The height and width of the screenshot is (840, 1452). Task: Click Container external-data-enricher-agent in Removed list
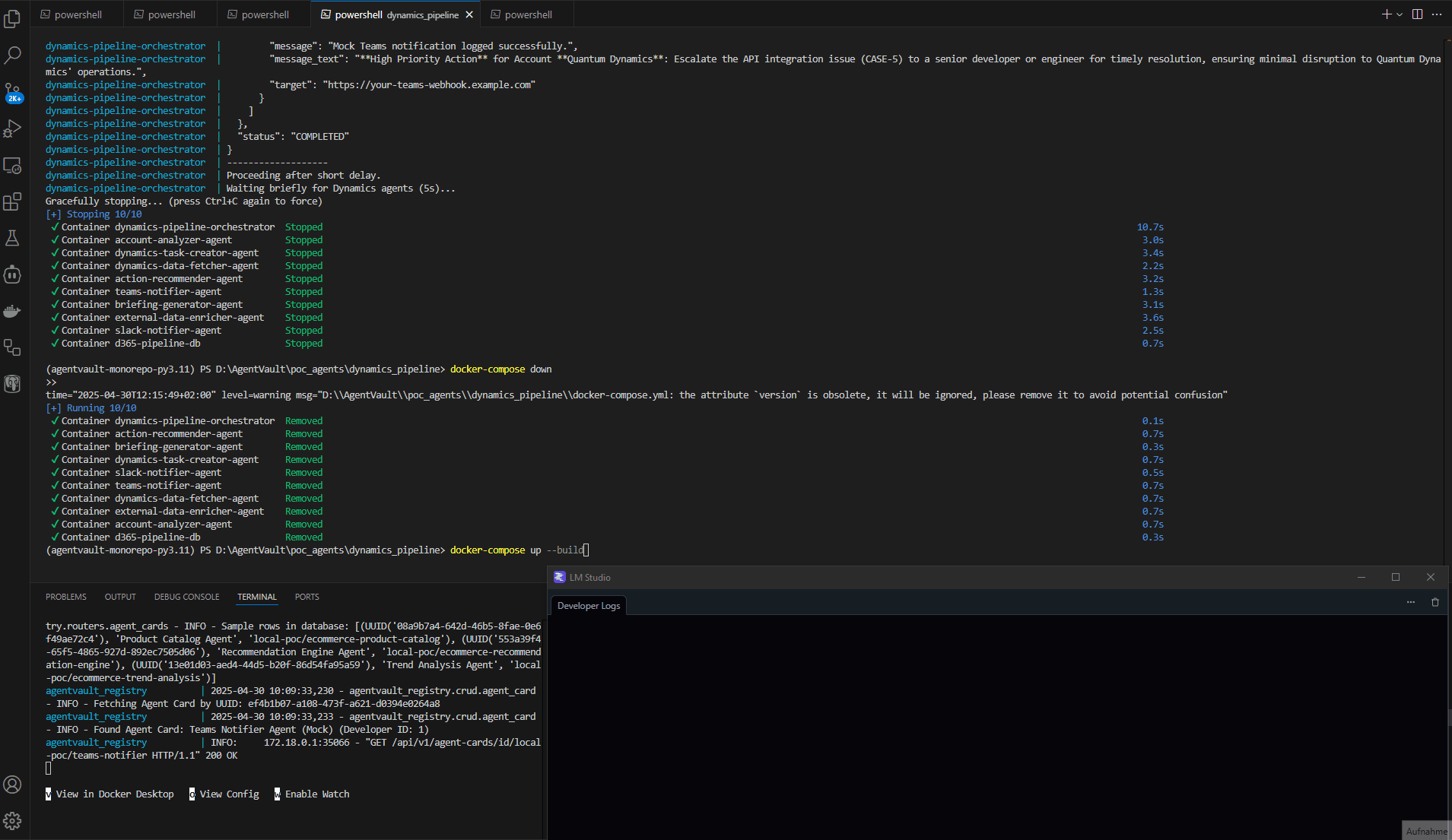pyautogui.click(x=163, y=511)
